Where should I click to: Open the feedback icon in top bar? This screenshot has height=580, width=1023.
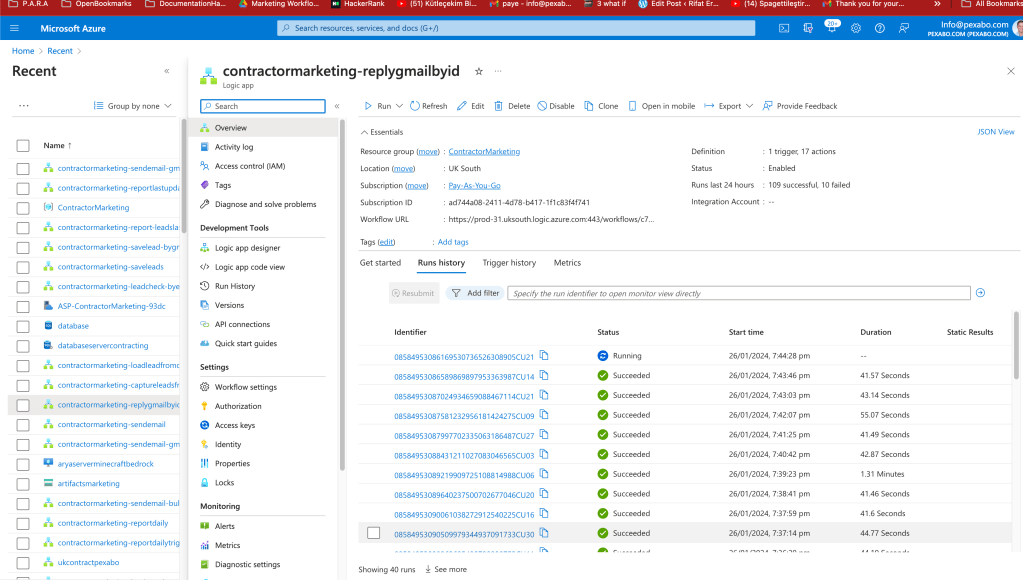click(904, 28)
